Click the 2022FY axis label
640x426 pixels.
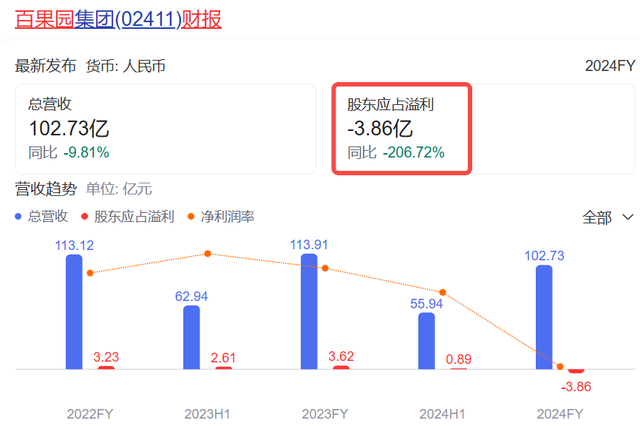click(x=90, y=414)
